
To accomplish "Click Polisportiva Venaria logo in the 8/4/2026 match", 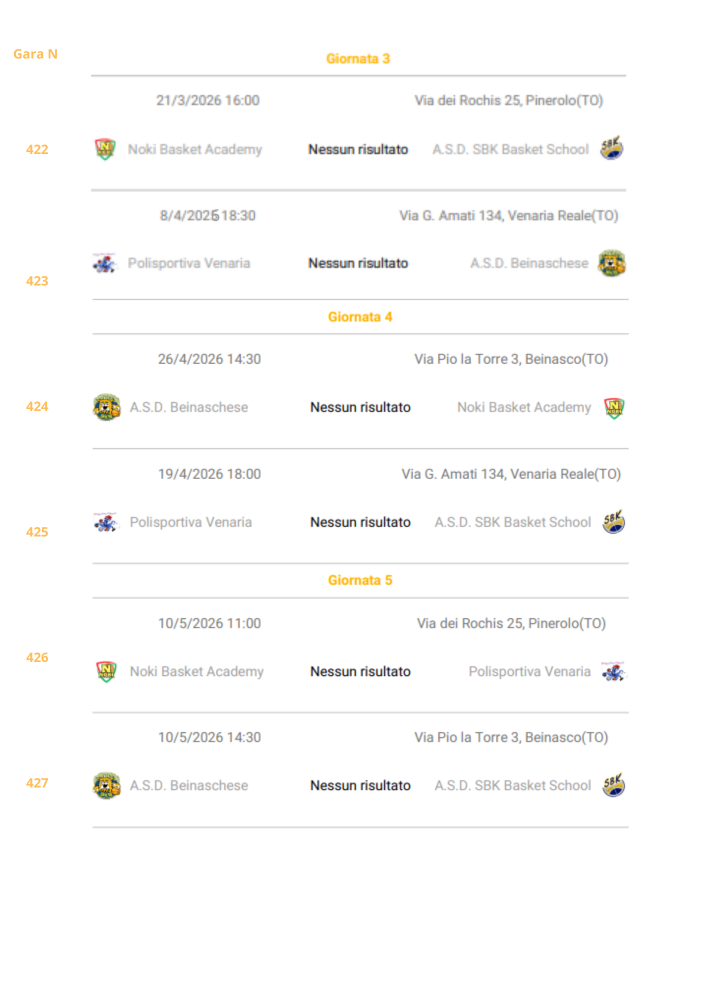I will pyautogui.click(x=105, y=263).
